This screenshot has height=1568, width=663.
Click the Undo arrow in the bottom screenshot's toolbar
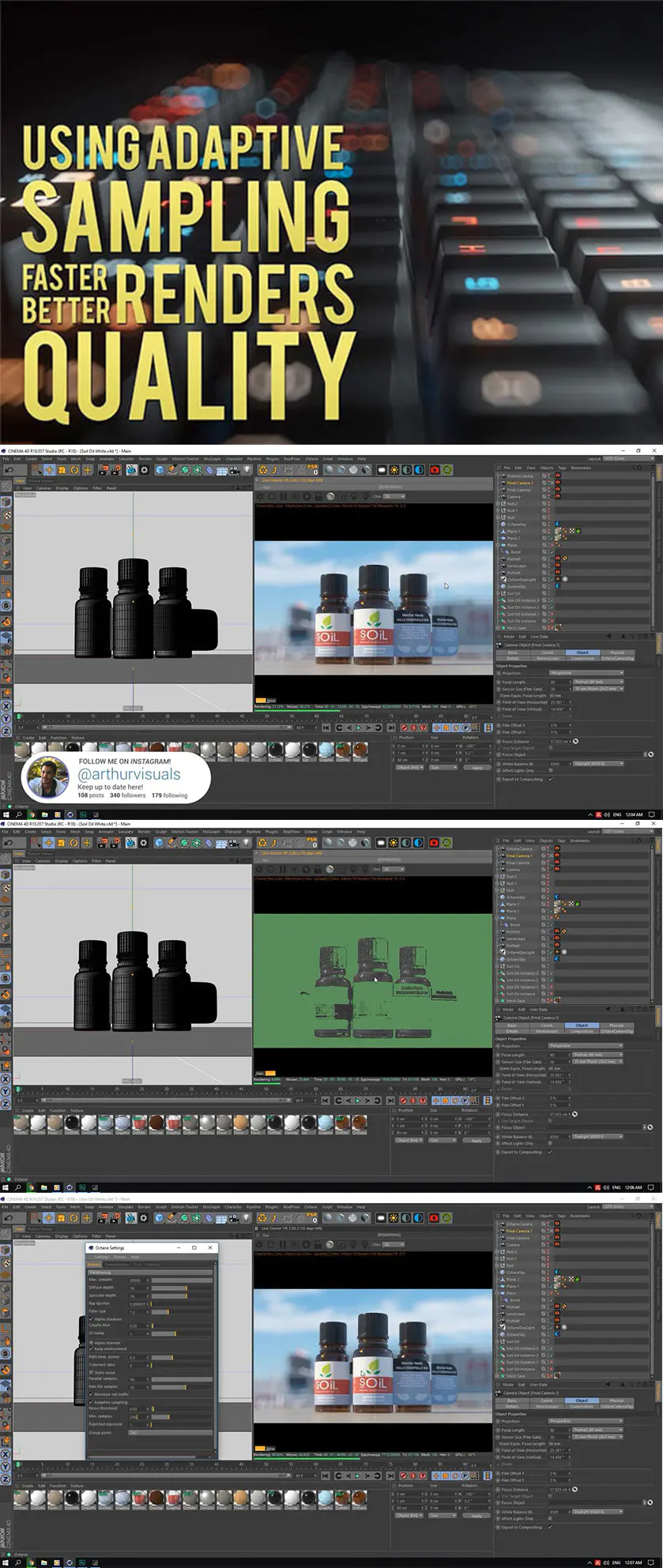9,1218
